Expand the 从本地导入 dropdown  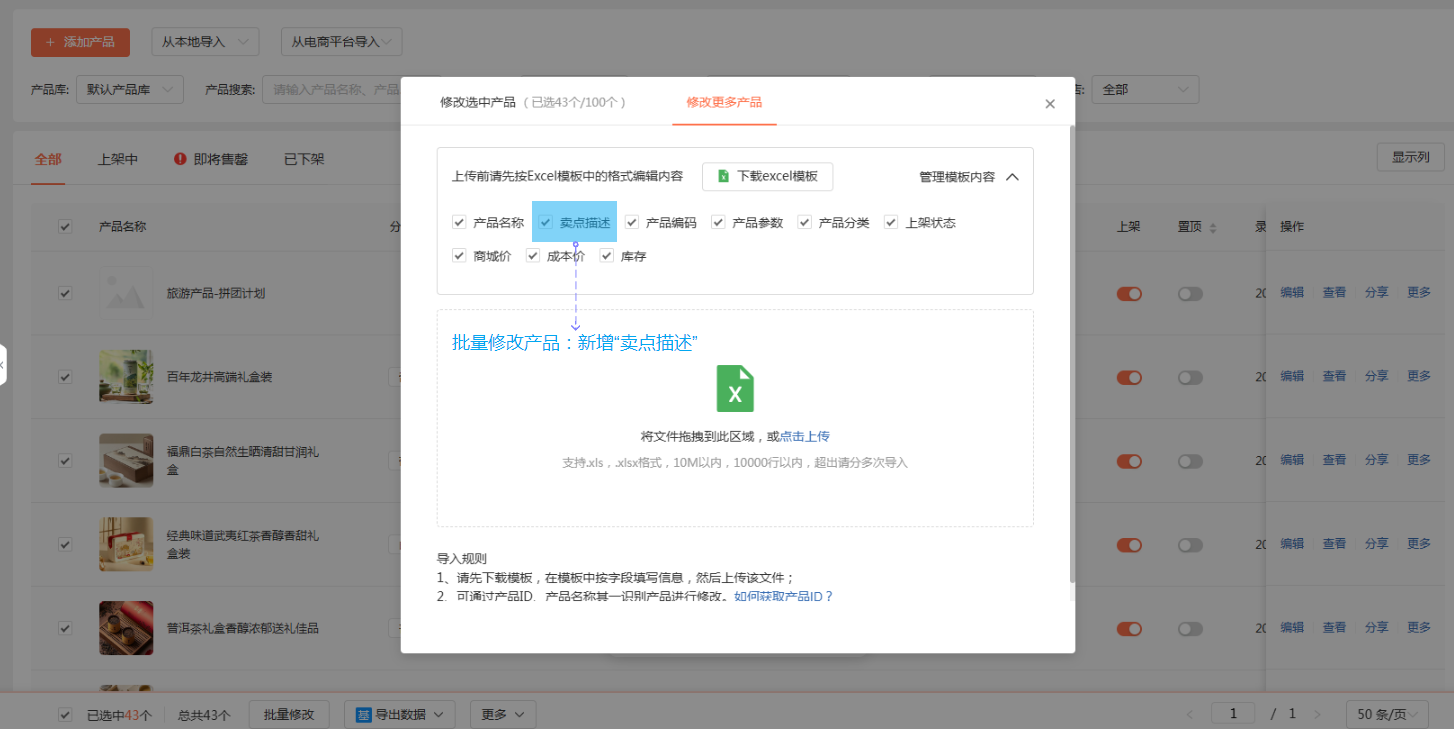[205, 42]
